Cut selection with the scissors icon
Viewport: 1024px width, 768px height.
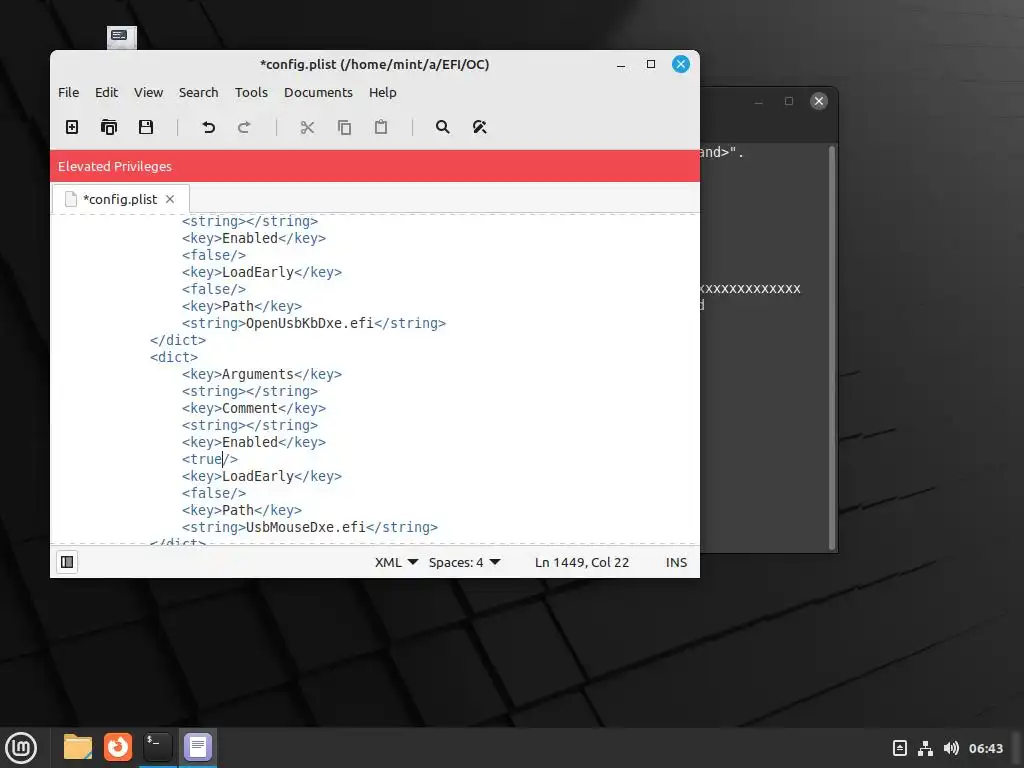(307, 127)
